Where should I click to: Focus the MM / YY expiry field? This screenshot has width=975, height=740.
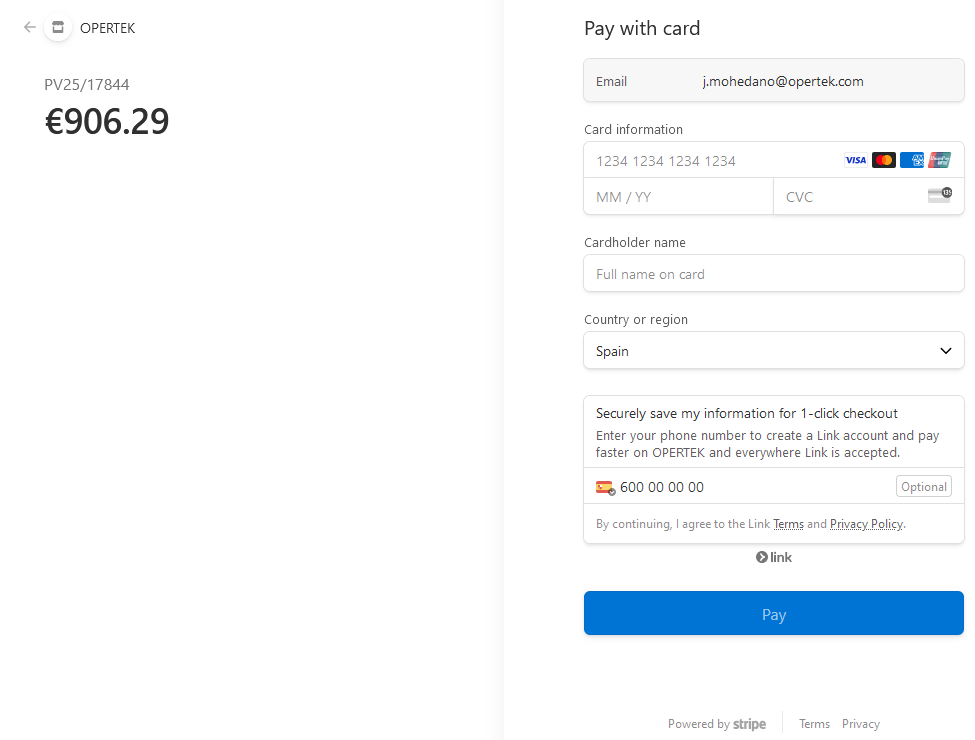(x=678, y=197)
